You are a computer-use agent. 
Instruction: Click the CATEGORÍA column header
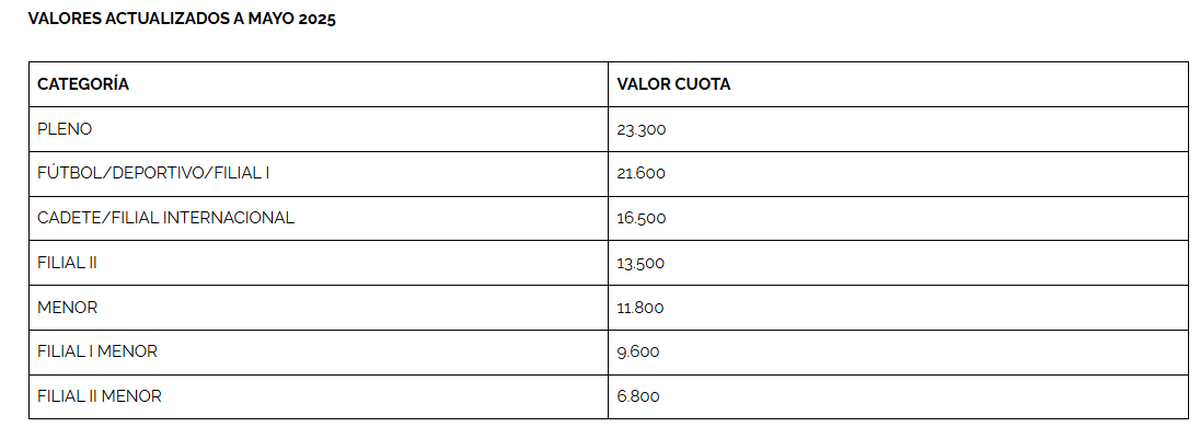coord(83,85)
